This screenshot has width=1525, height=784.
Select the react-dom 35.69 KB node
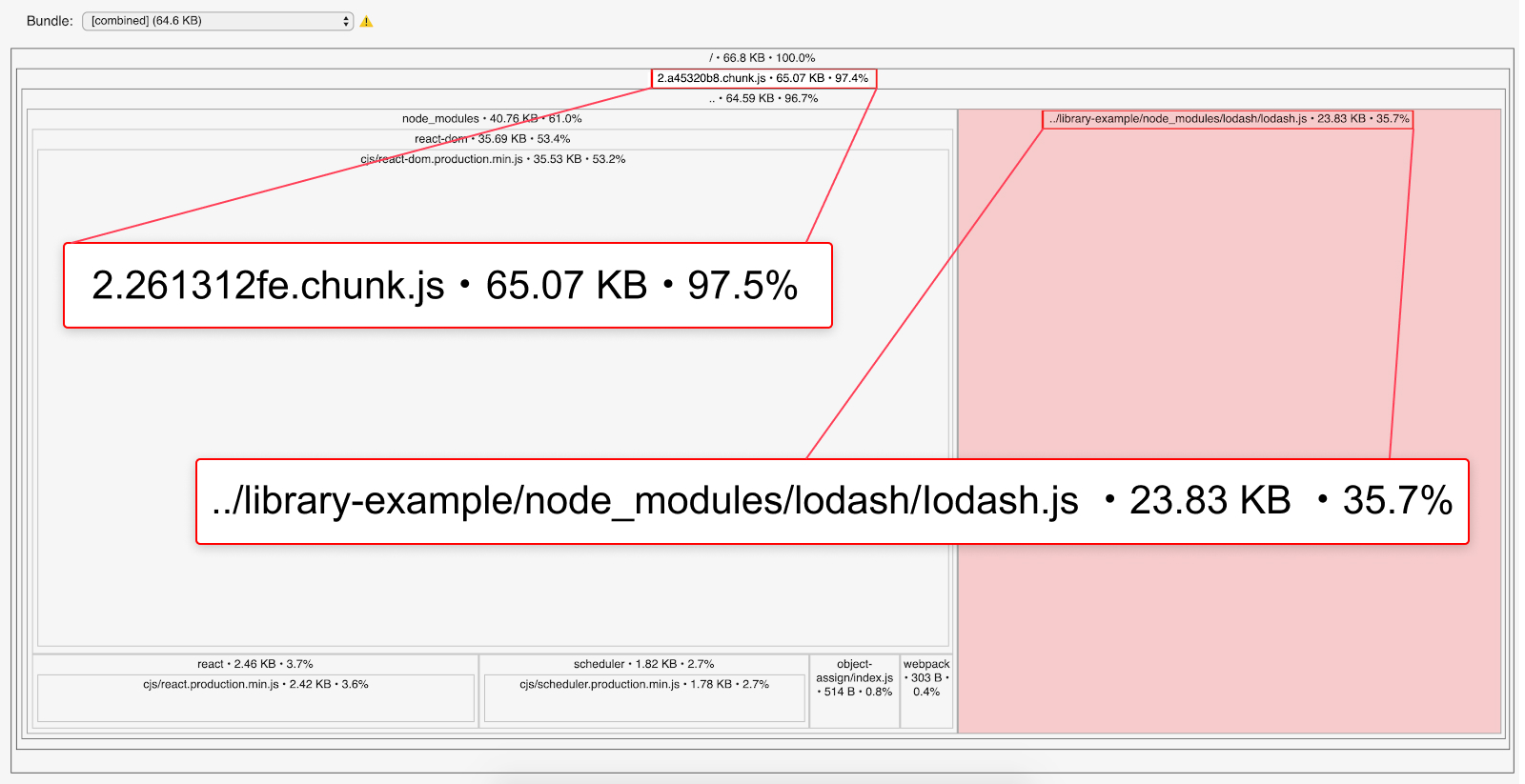tap(492, 139)
